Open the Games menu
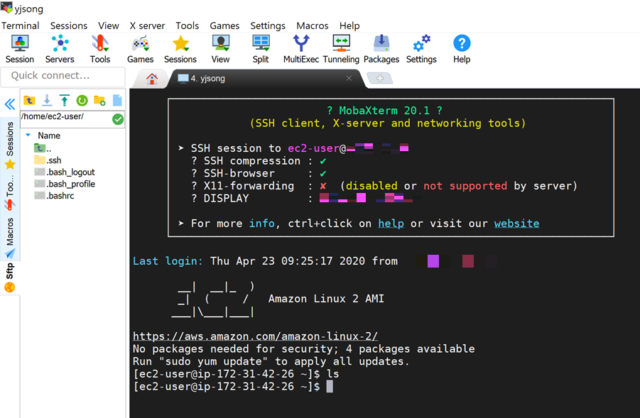 (x=224, y=26)
